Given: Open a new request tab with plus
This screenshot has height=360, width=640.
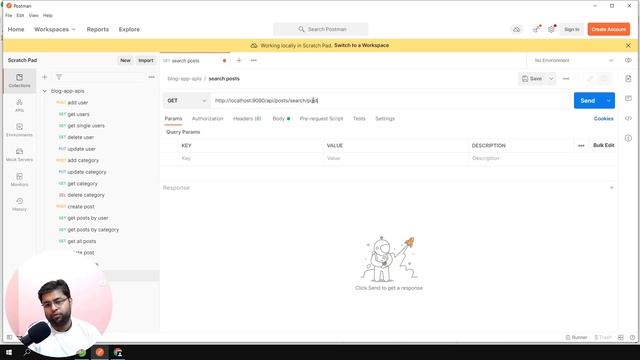Looking at the screenshot, I should coord(239,60).
